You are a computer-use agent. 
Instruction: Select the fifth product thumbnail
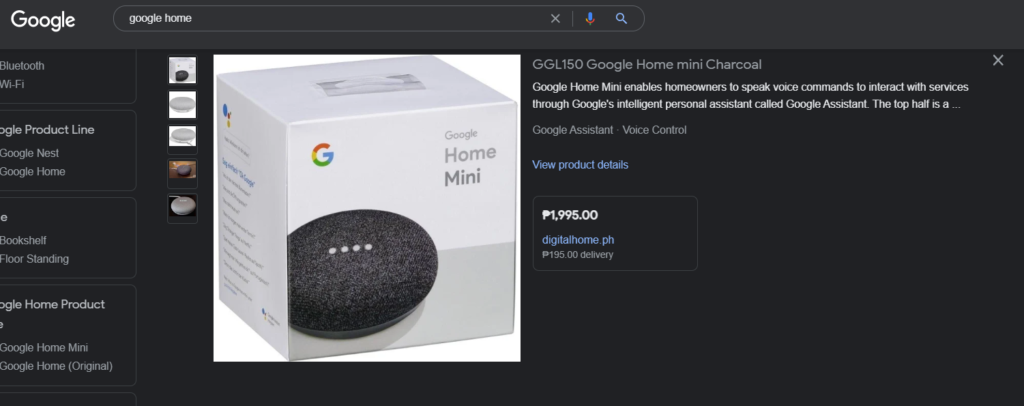pos(182,208)
